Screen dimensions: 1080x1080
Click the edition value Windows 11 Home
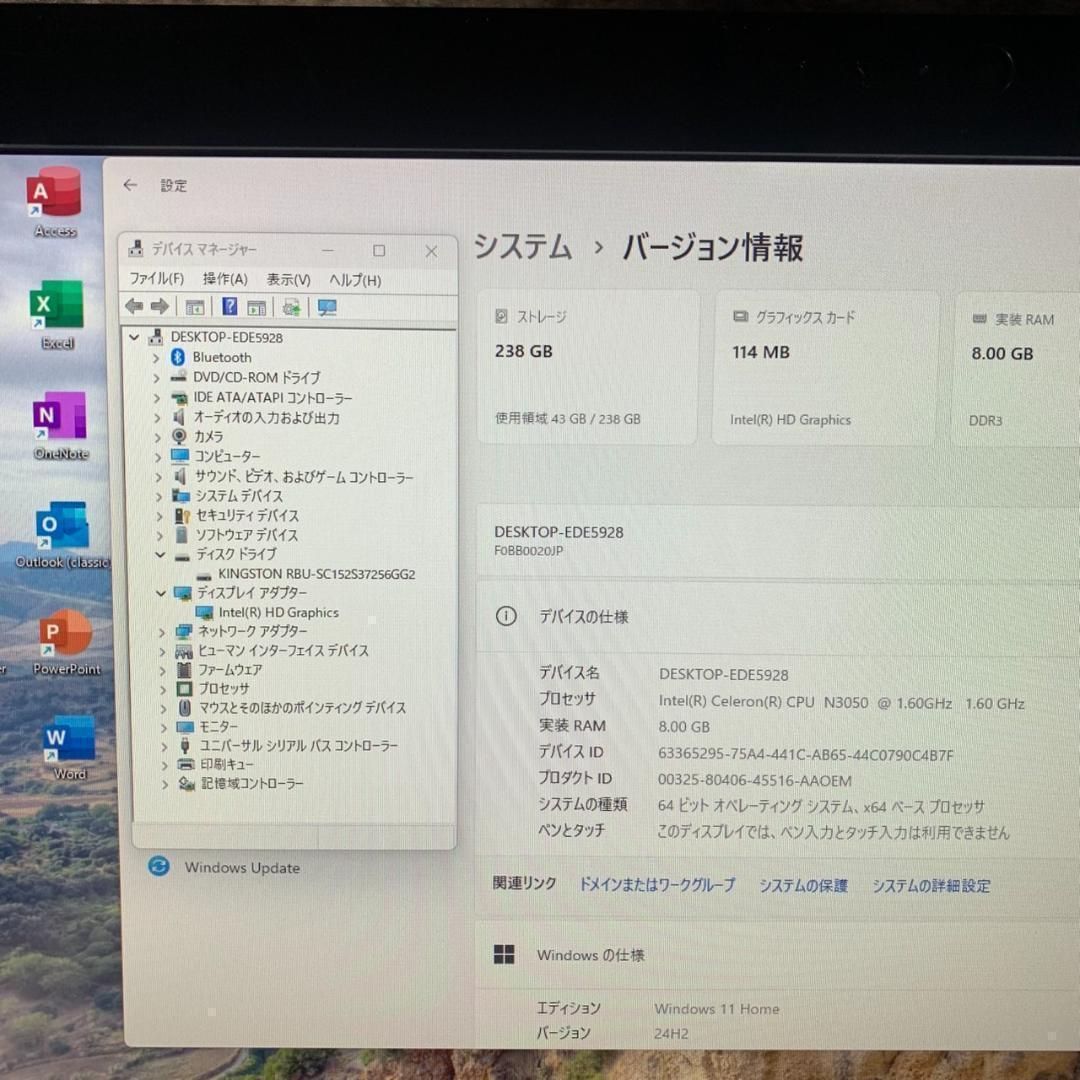pos(716,1008)
